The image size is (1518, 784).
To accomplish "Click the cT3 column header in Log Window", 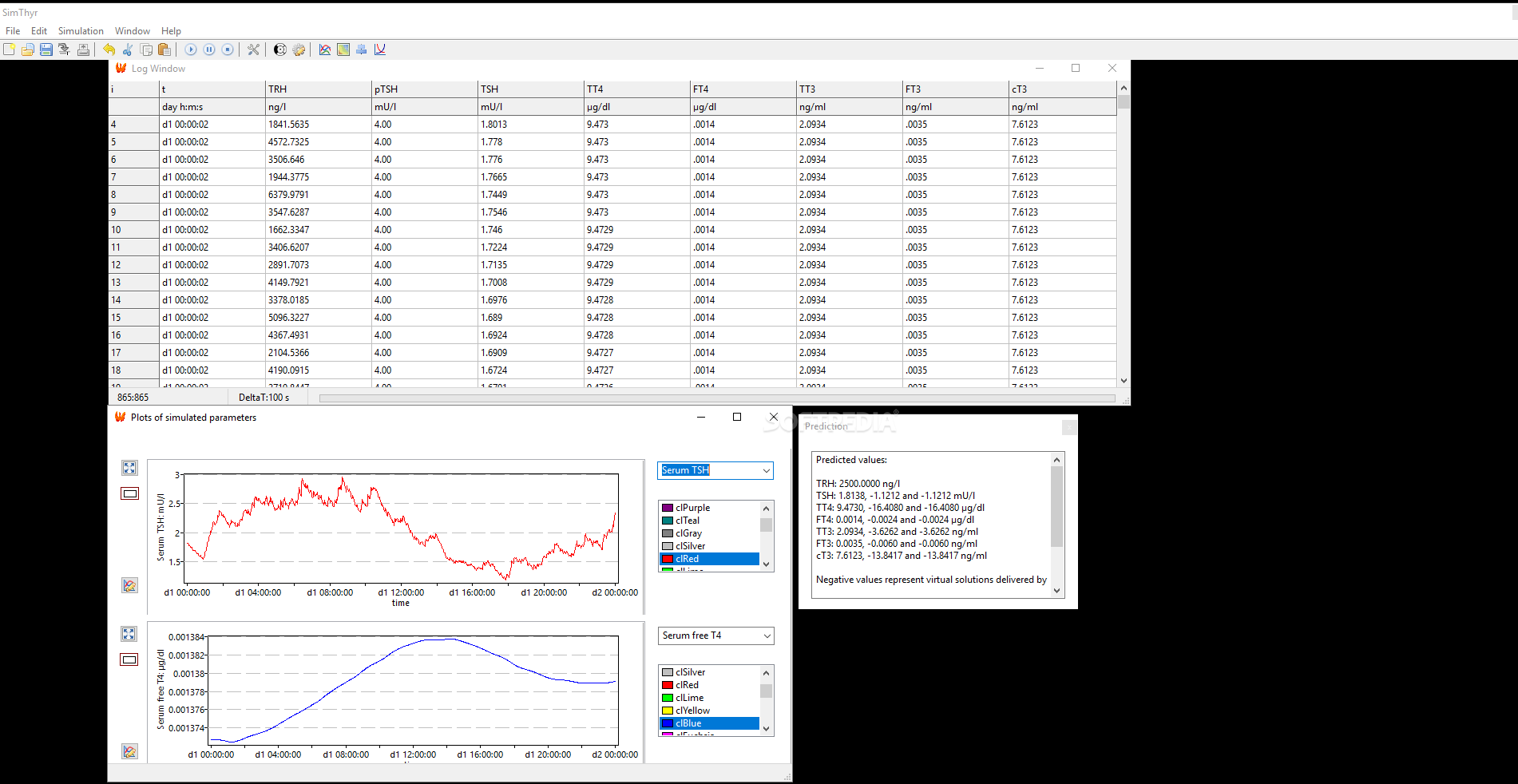I will pos(1063,89).
